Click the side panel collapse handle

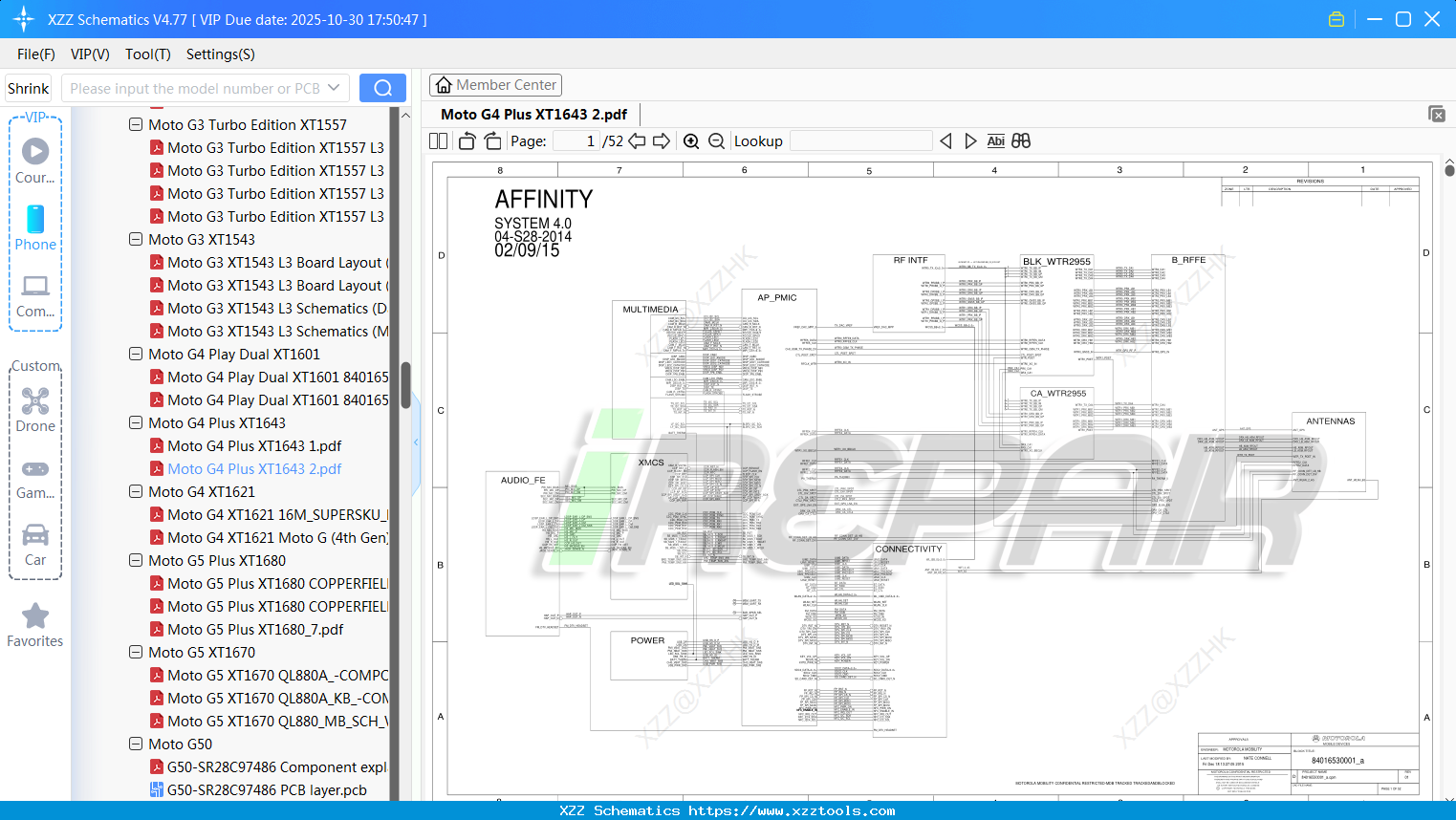point(416,442)
